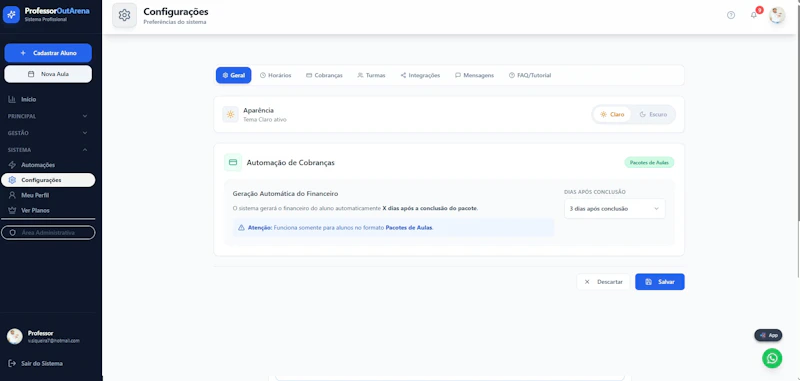Click the ProfessorOutArena logo icon
Screen dimensions: 800x381
[11, 15]
